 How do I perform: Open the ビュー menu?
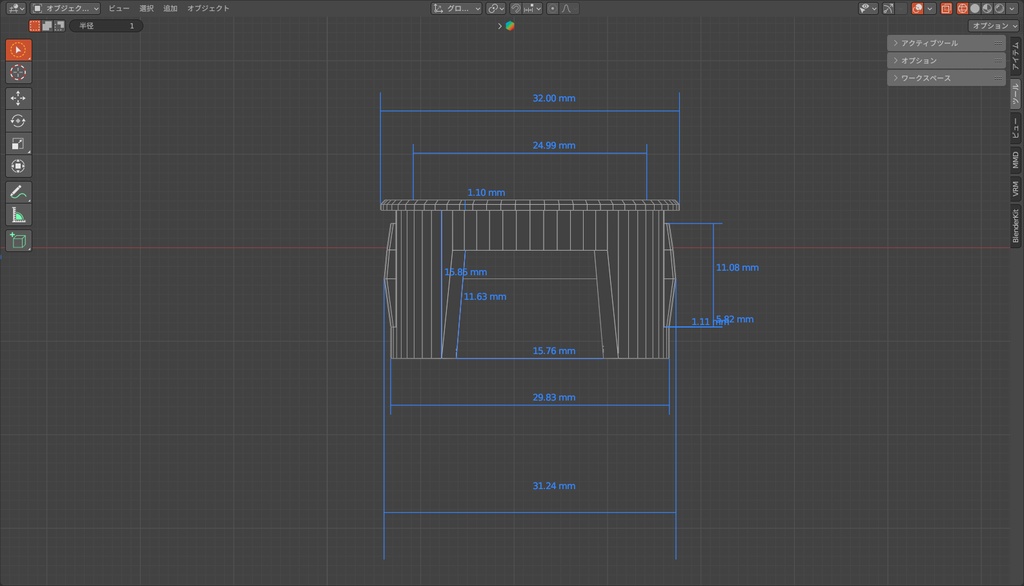tap(118, 8)
